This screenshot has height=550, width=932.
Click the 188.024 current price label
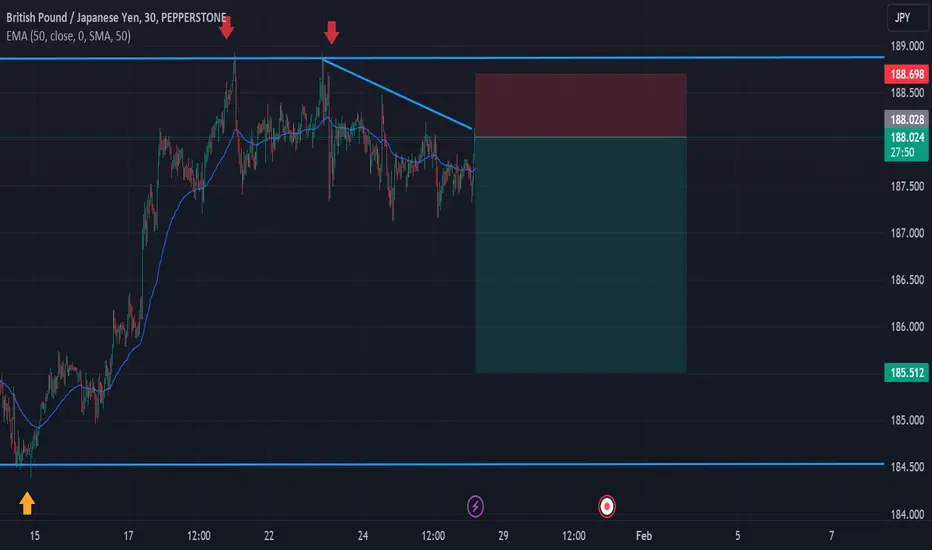906,137
